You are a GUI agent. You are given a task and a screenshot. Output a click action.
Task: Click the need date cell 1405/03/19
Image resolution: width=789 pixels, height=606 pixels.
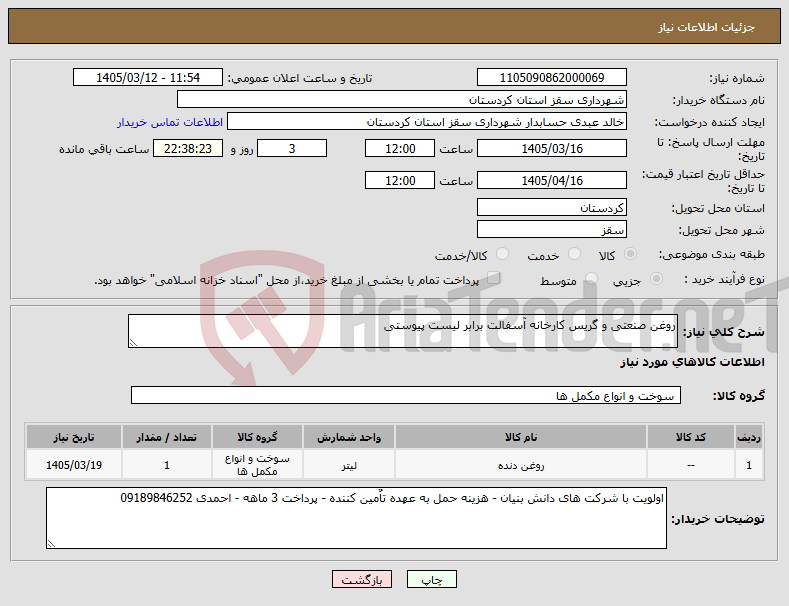[74, 465]
